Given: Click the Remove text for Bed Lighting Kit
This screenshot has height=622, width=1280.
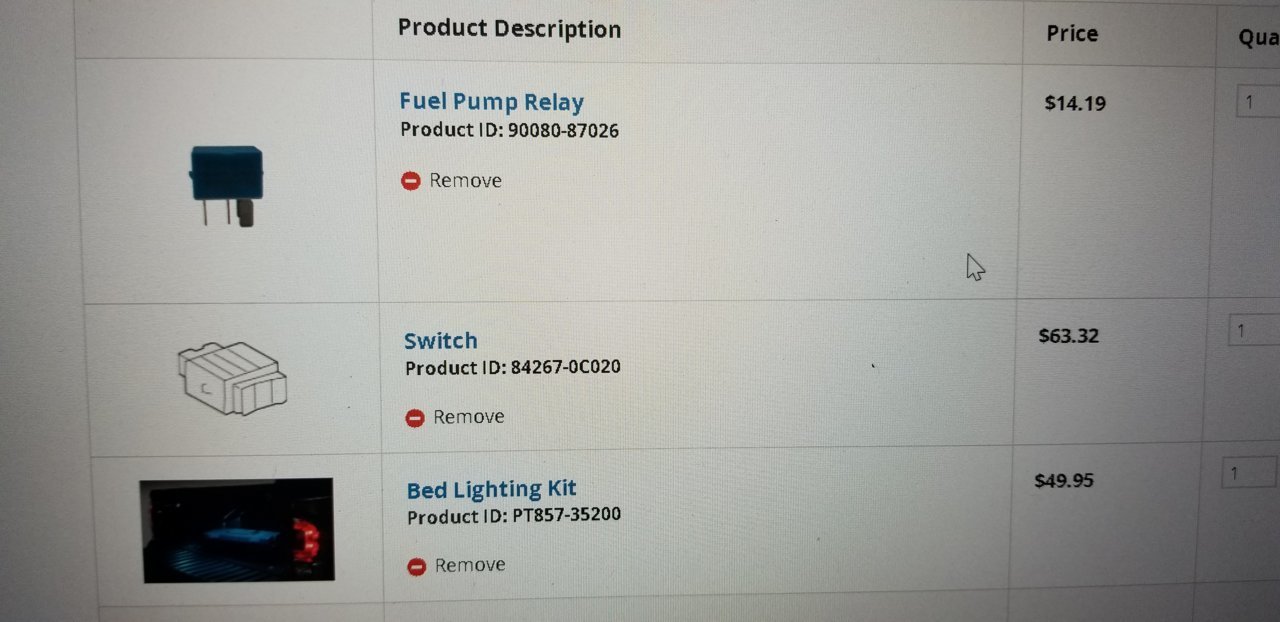Looking at the screenshot, I should click(470, 565).
